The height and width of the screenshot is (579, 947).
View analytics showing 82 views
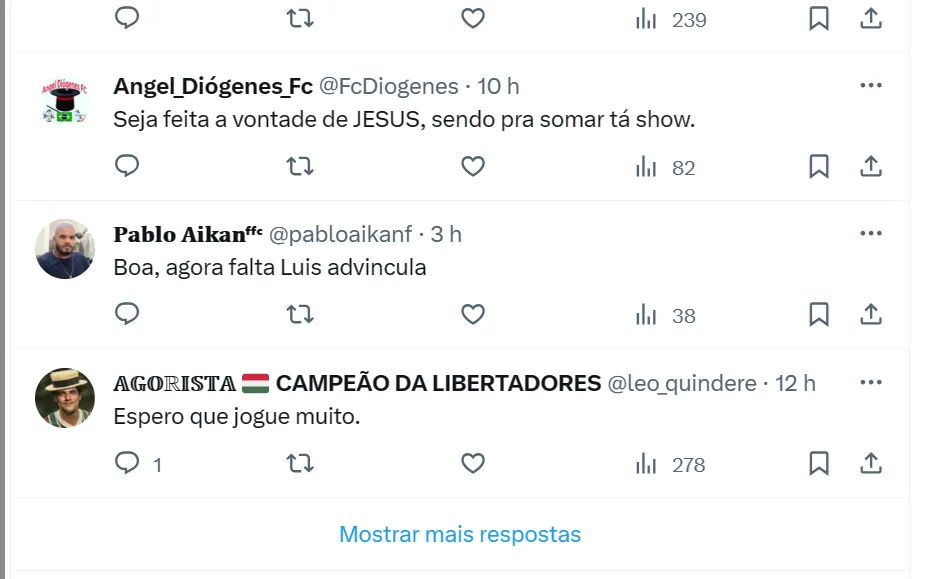(665, 167)
